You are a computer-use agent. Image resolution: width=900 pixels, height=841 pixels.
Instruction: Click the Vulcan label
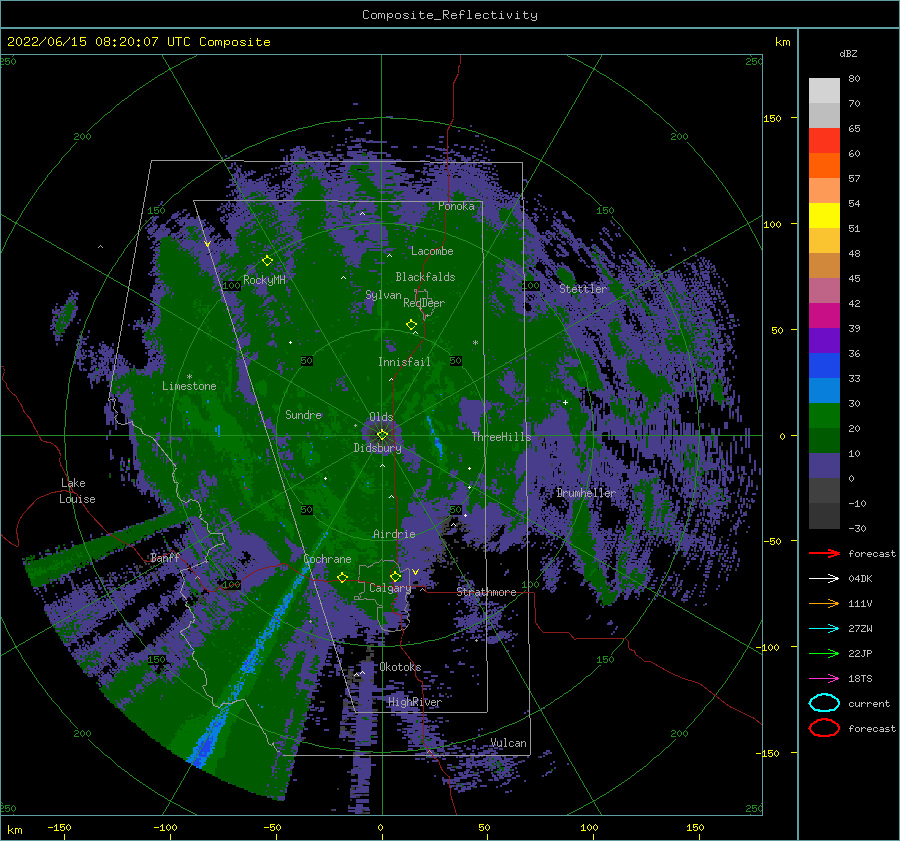509,743
